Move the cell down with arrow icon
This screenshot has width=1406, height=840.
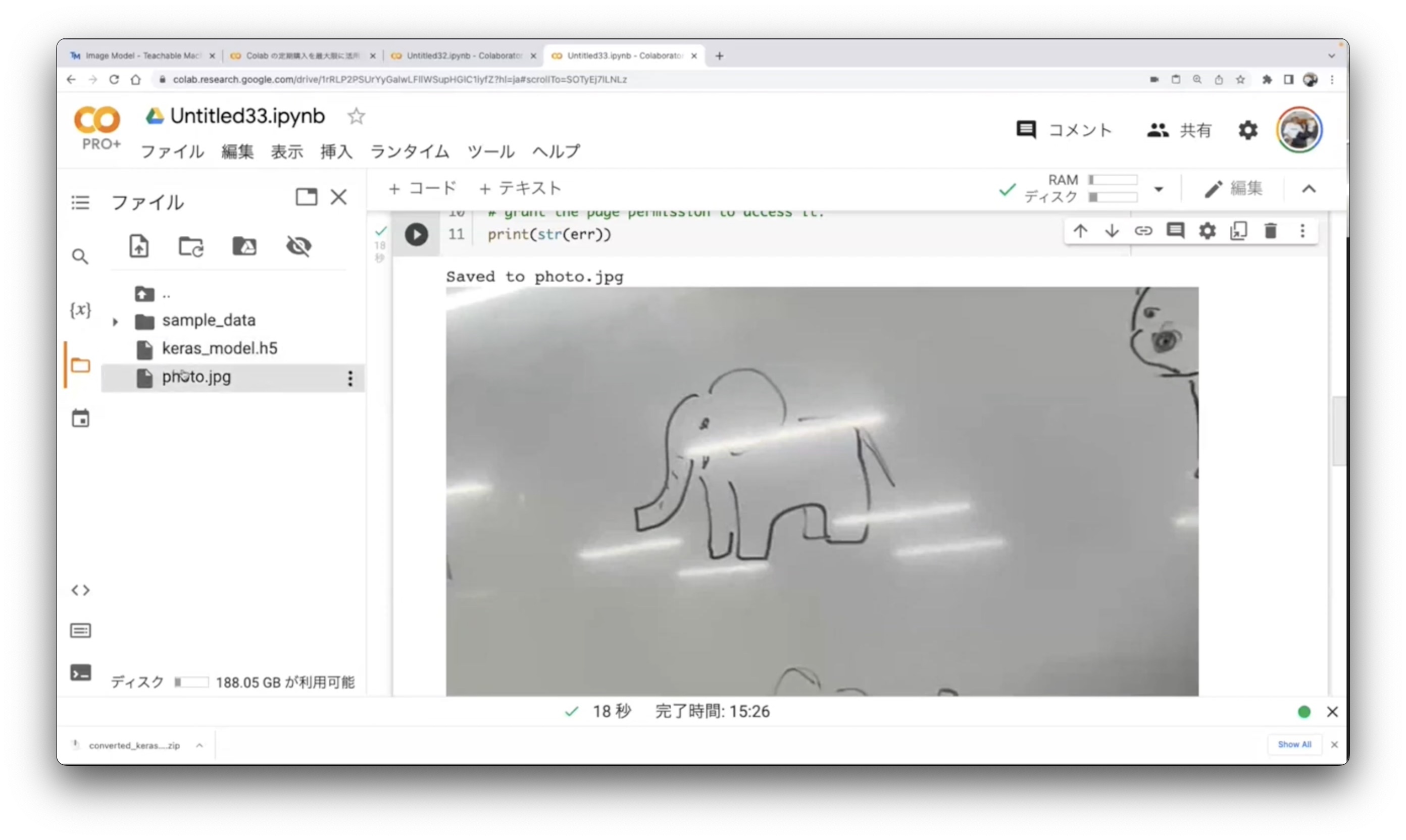(1112, 231)
